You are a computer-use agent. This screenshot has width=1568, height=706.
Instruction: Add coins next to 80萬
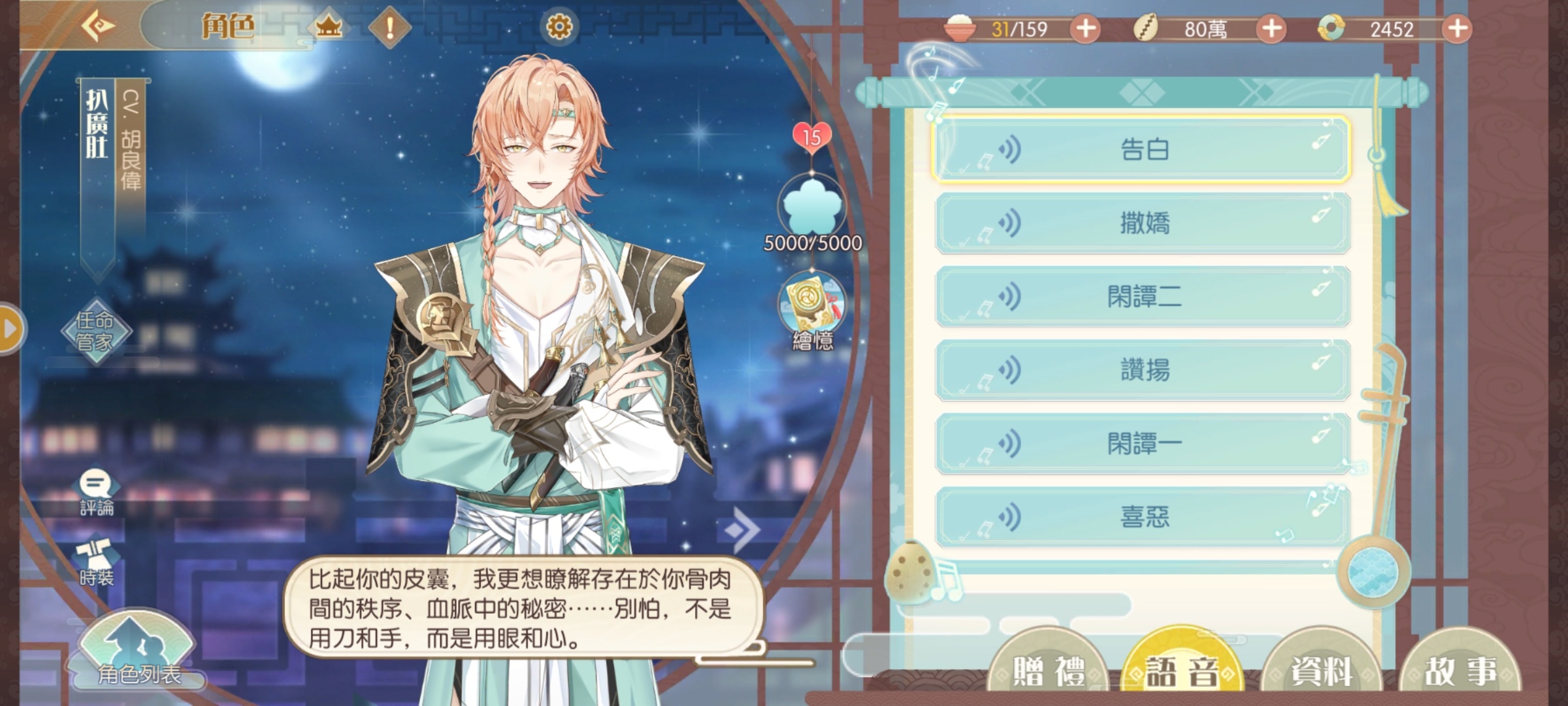pos(1271,29)
